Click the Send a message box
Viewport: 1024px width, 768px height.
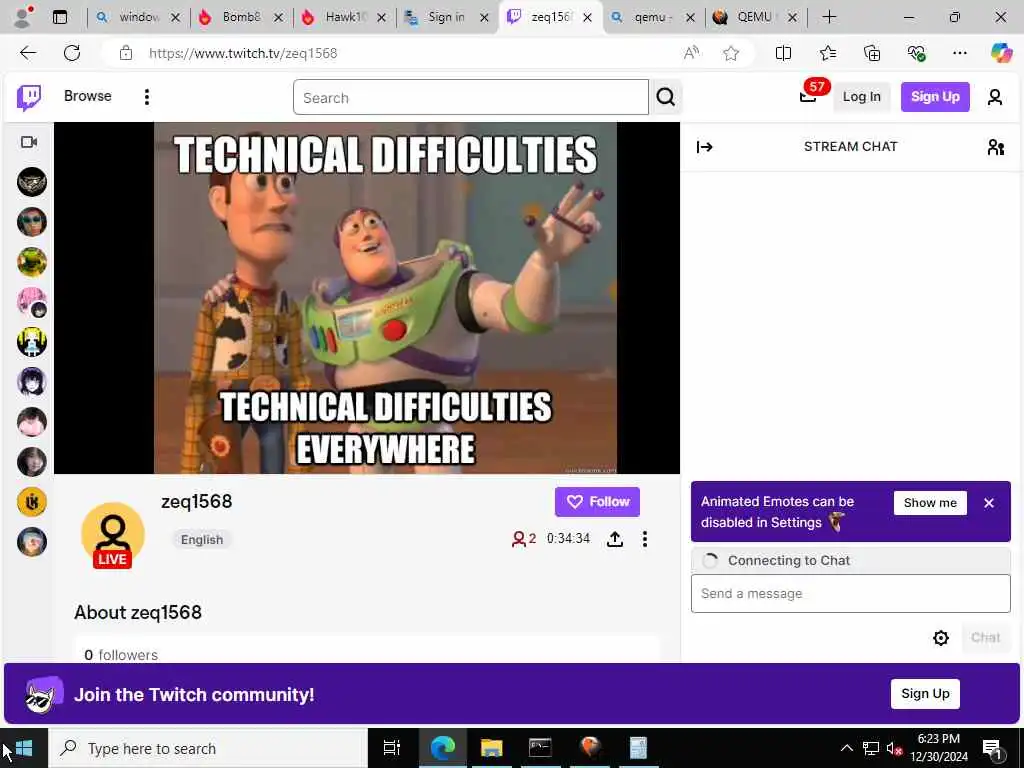[850, 594]
